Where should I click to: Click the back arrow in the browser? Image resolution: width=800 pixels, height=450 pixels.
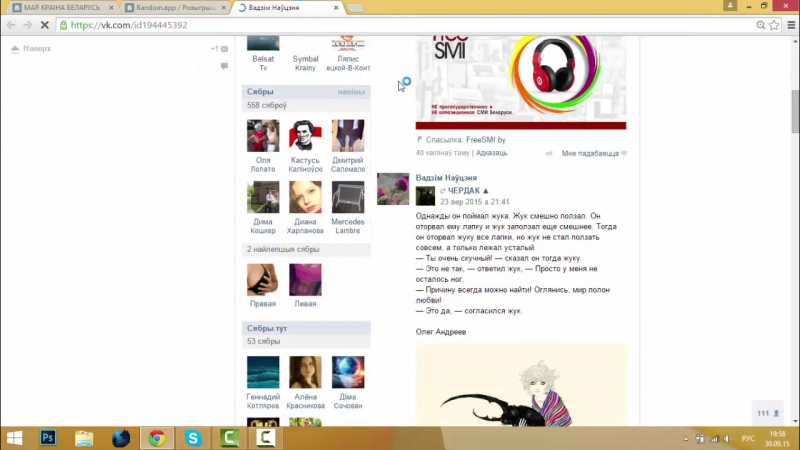[11, 25]
